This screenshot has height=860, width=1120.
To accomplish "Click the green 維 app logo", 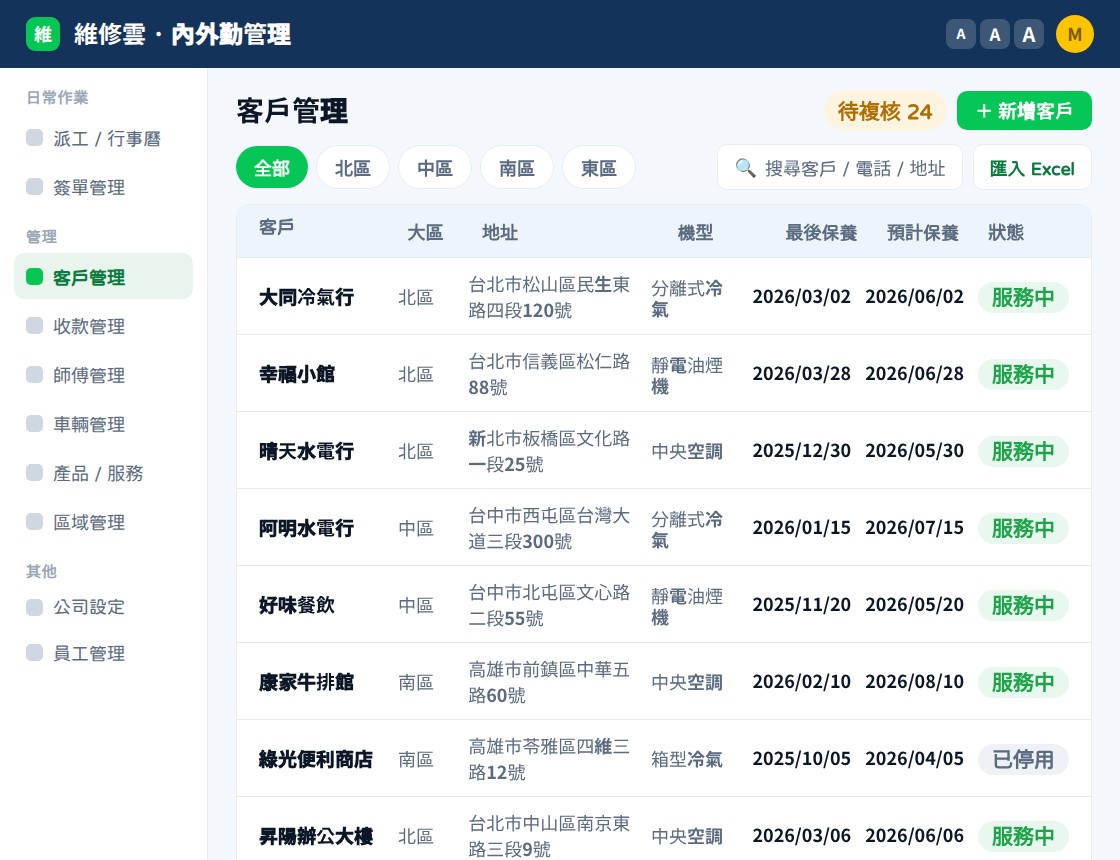I will (43, 34).
